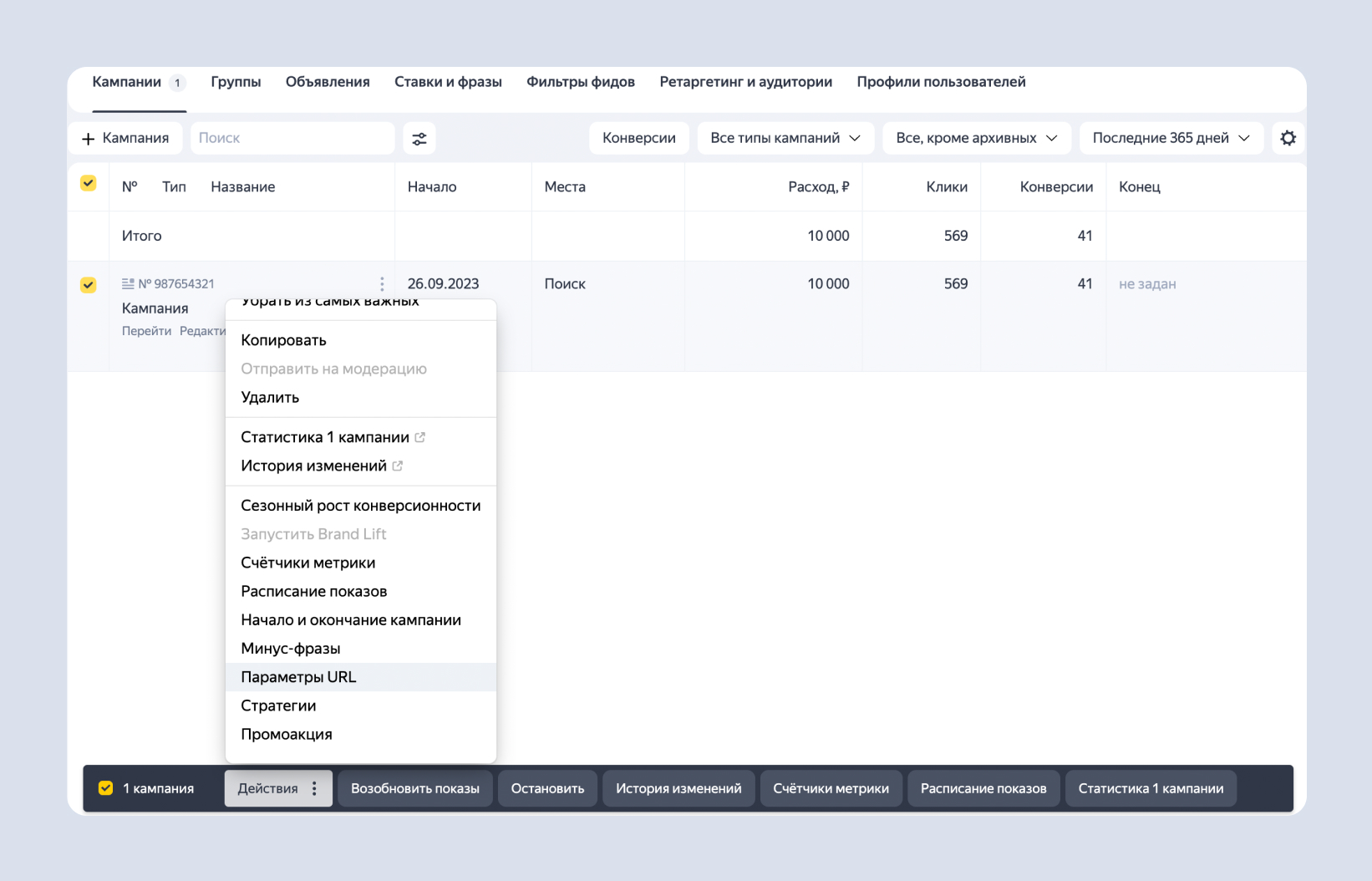Viewport: 1372px width, 881px height.
Task: Choose Минус-фразы in the actions menu
Action: coord(290,649)
